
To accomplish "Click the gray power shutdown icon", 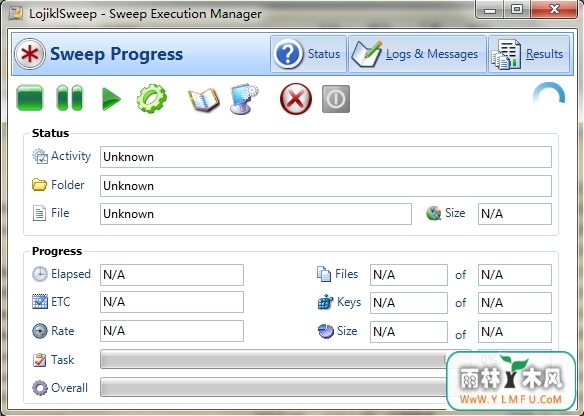I will coord(336,99).
